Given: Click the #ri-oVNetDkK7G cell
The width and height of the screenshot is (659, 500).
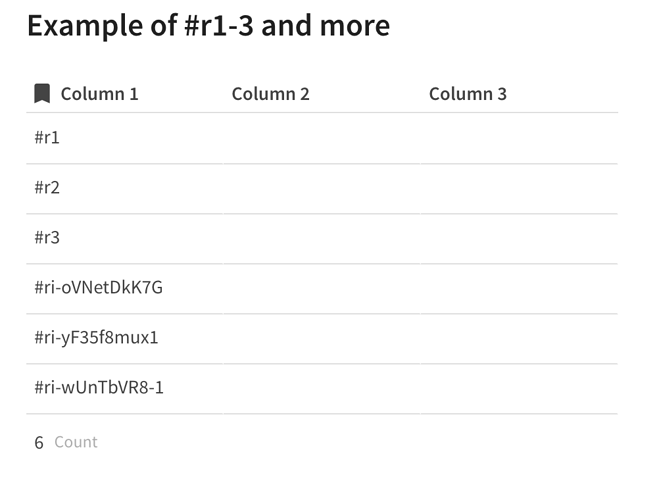Looking at the screenshot, I should 98,288.
